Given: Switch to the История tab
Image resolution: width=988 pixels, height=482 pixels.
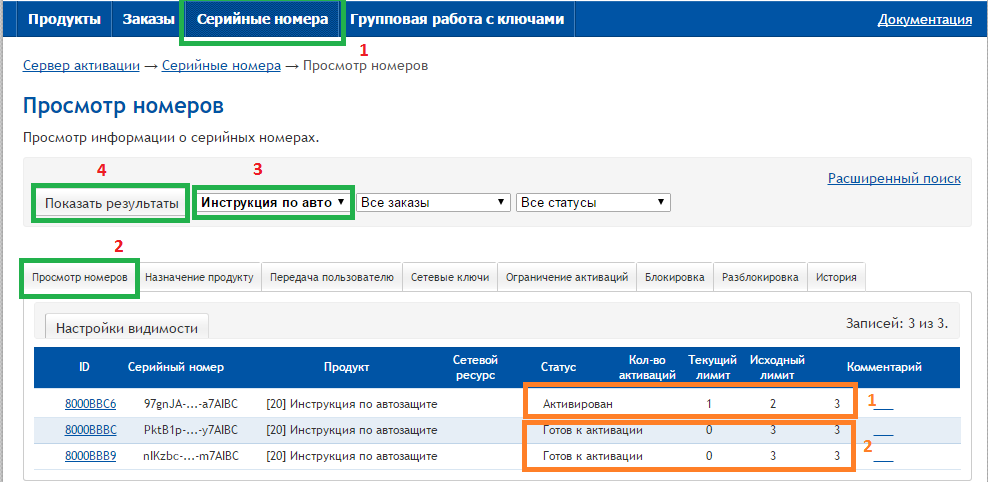Looking at the screenshot, I should pos(835,277).
